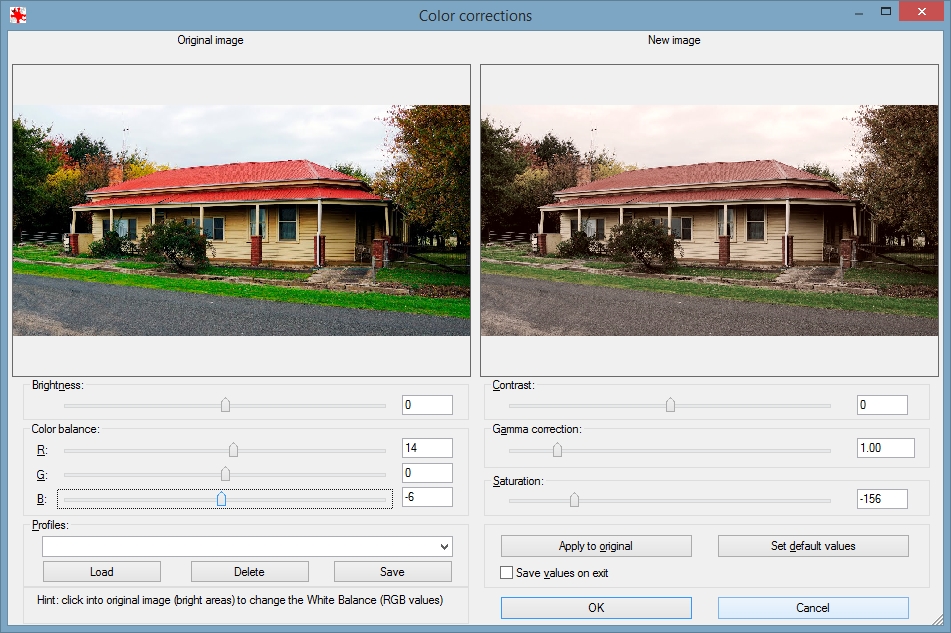Click the Saturation slider handle
Screen dimensions: 951x633
[574, 499]
